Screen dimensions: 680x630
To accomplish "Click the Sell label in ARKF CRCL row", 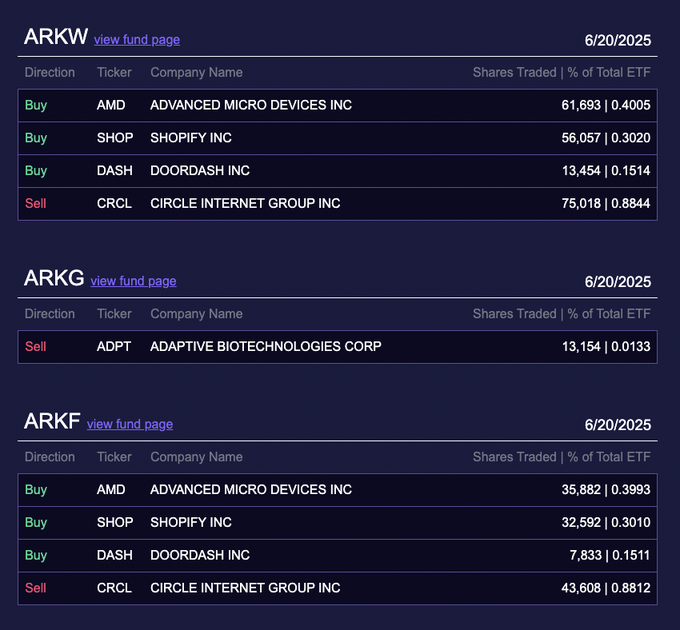I will click(36, 588).
